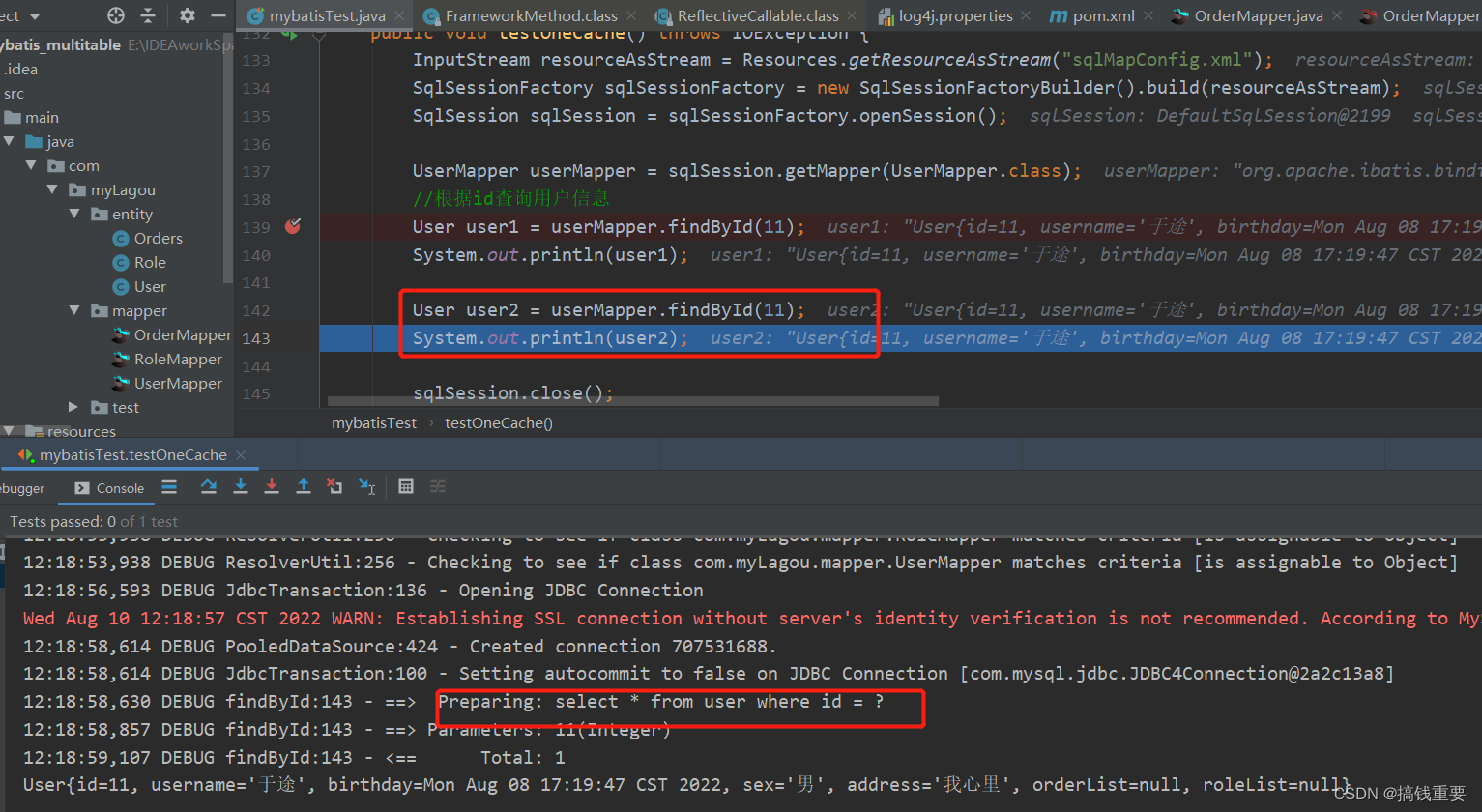Click Step Out debug icon

304,486
